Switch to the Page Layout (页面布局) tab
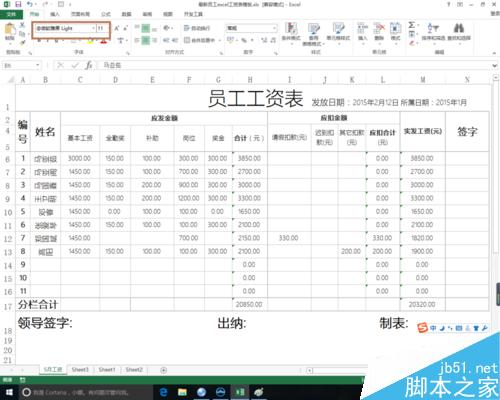The width and height of the screenshot is (500, 400). 80,14
